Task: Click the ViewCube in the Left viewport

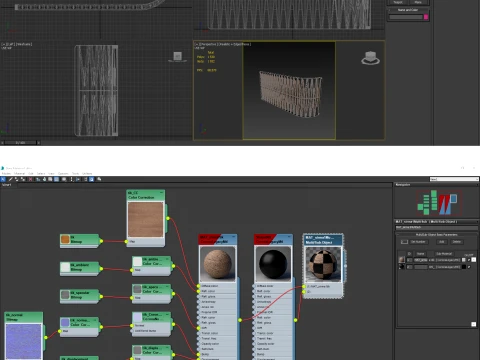Action: 177,56
